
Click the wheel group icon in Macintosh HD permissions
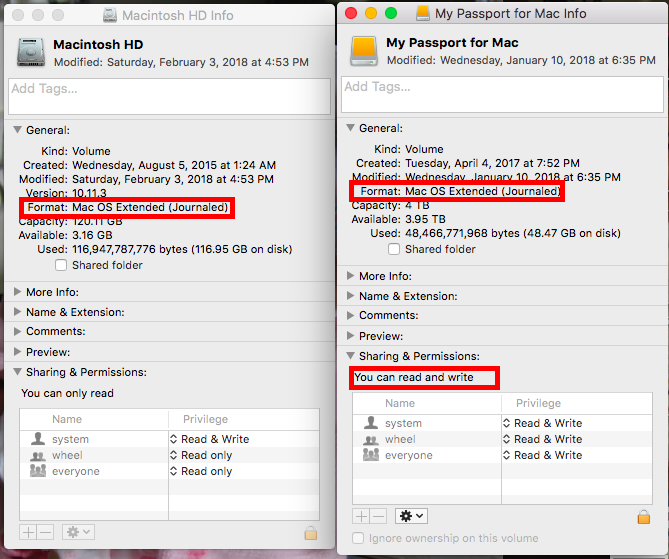38,456
